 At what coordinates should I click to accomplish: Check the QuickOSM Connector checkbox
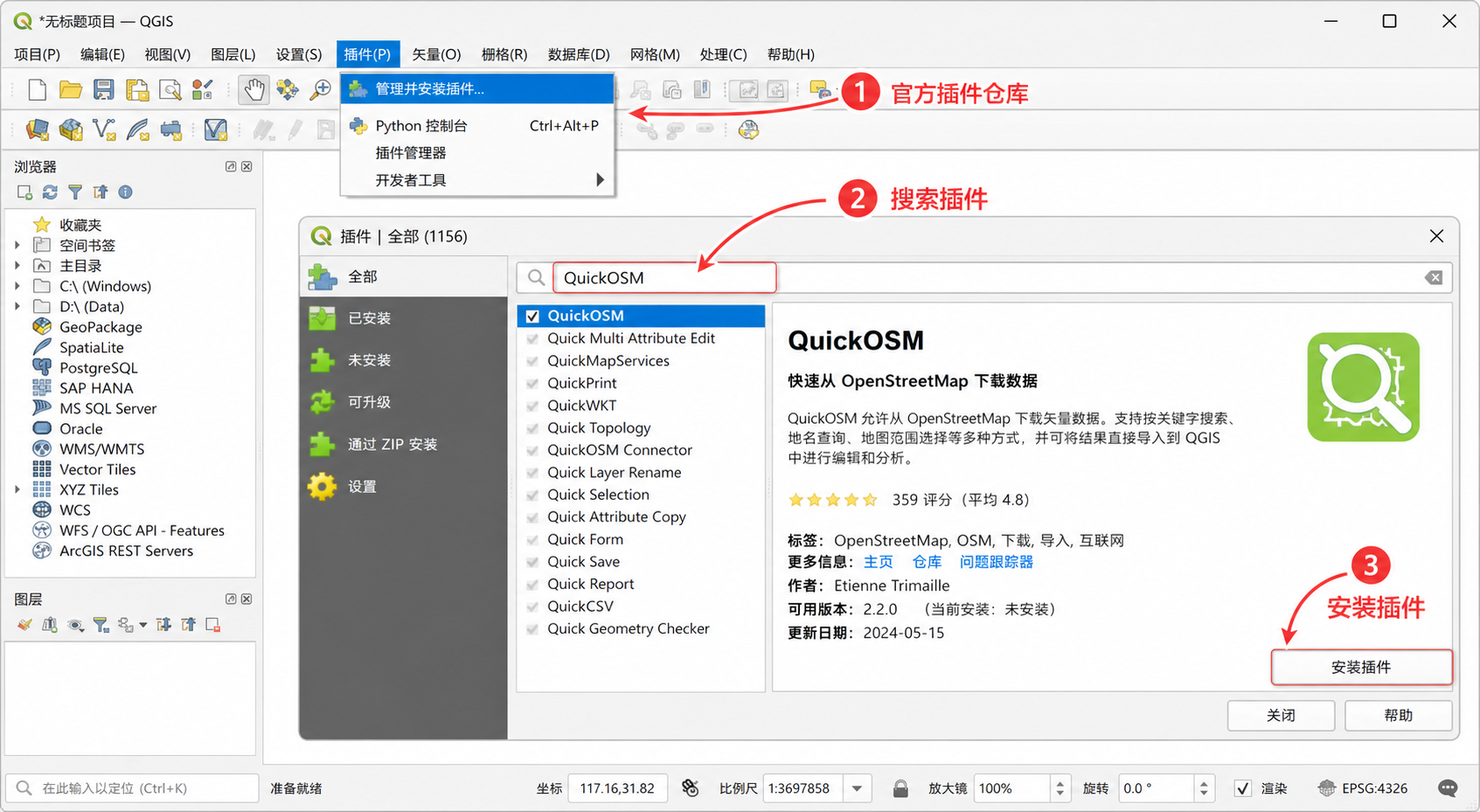pyautogui.click(x=532, y=450)
